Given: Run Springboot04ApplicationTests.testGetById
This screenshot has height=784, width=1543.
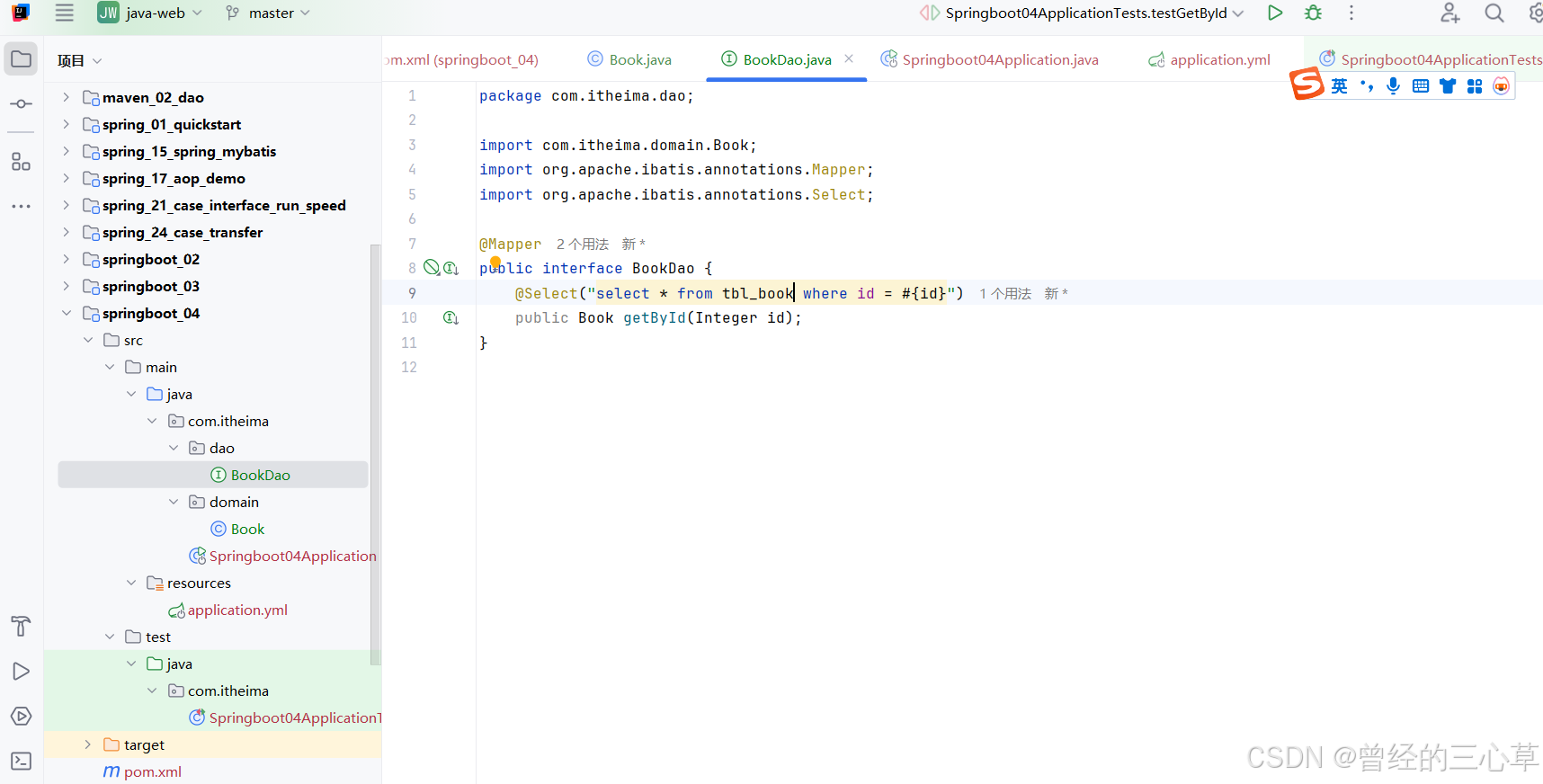Looking at the screenshot, I should coord(1275,13).
